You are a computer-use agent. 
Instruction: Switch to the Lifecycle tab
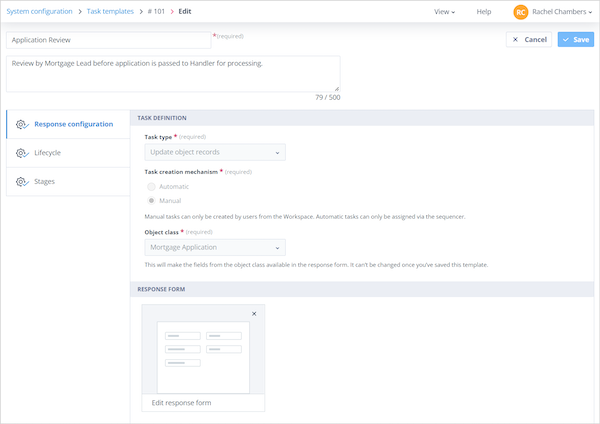(68, 153)
